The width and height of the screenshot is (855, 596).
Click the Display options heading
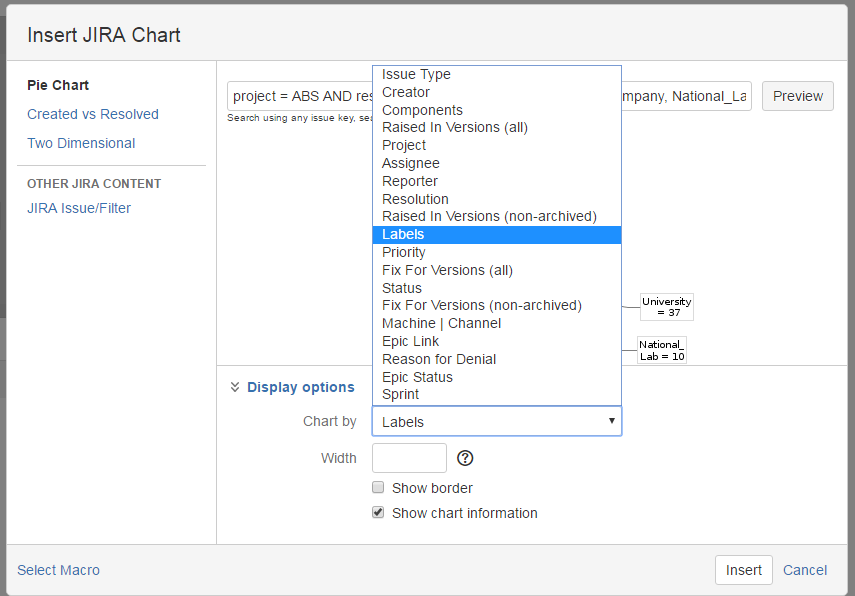300,387
